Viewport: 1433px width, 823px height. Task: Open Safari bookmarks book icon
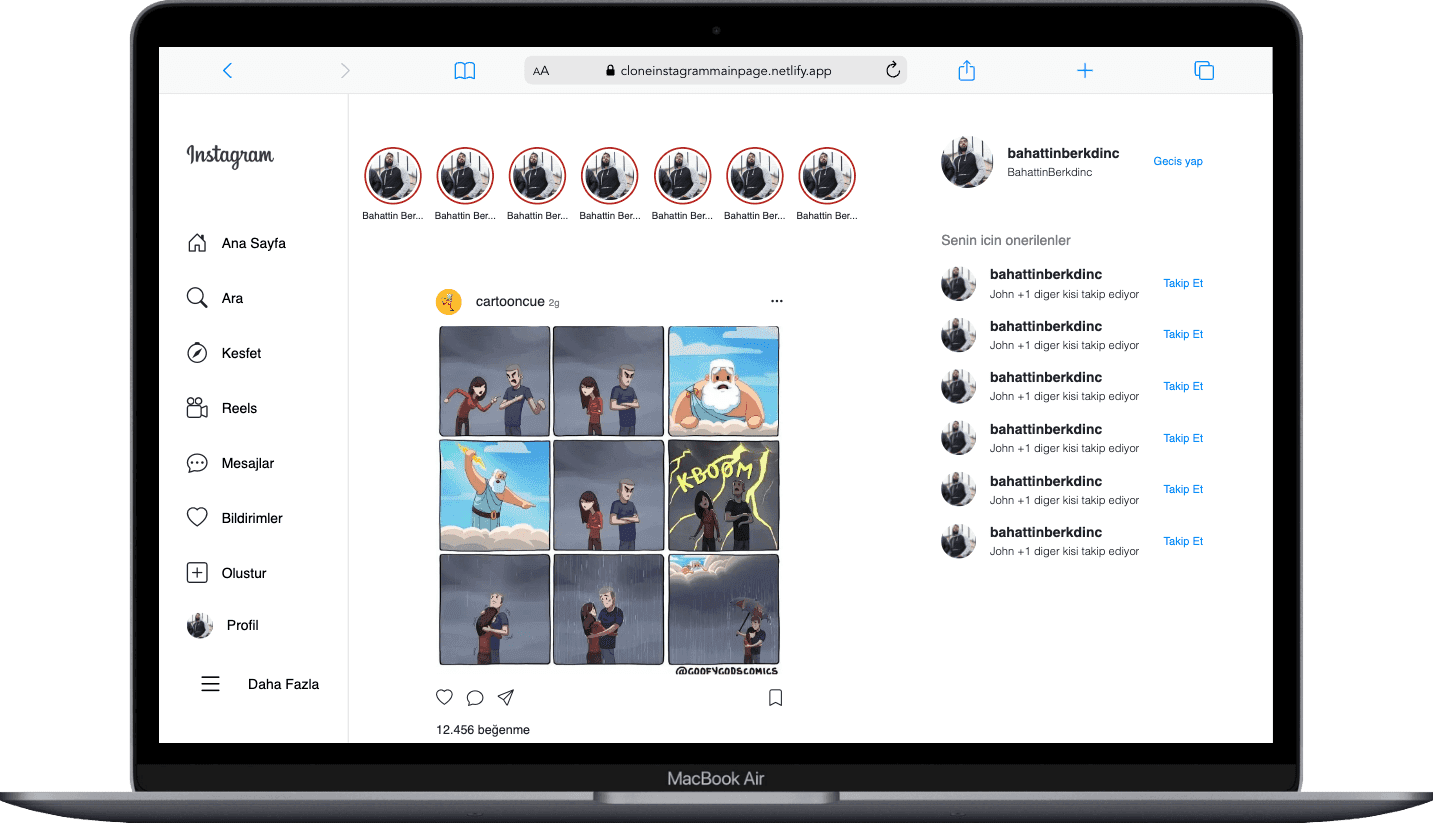click(x=465, y=71)
